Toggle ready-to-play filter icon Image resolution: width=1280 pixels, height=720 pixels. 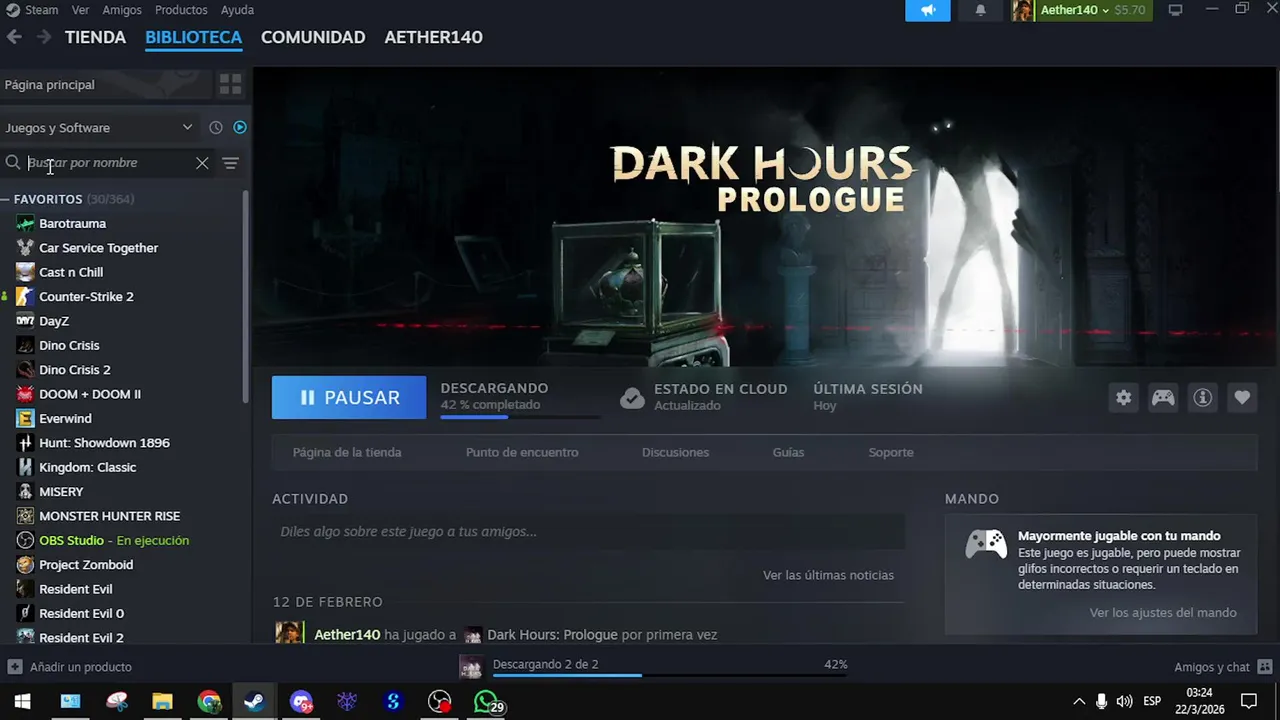[x=240, y=127]
